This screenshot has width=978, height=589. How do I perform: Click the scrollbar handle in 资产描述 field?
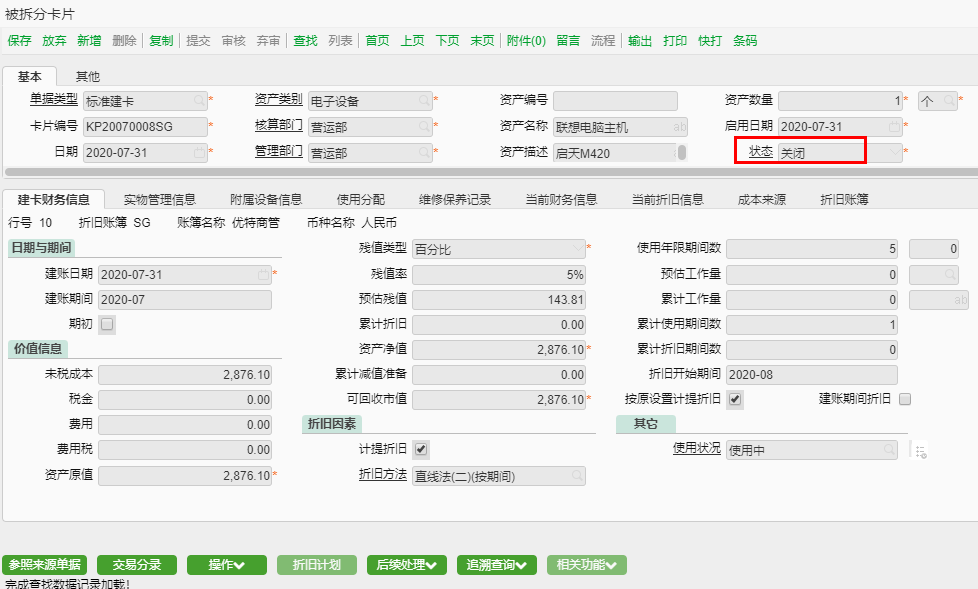pos(682,153)
